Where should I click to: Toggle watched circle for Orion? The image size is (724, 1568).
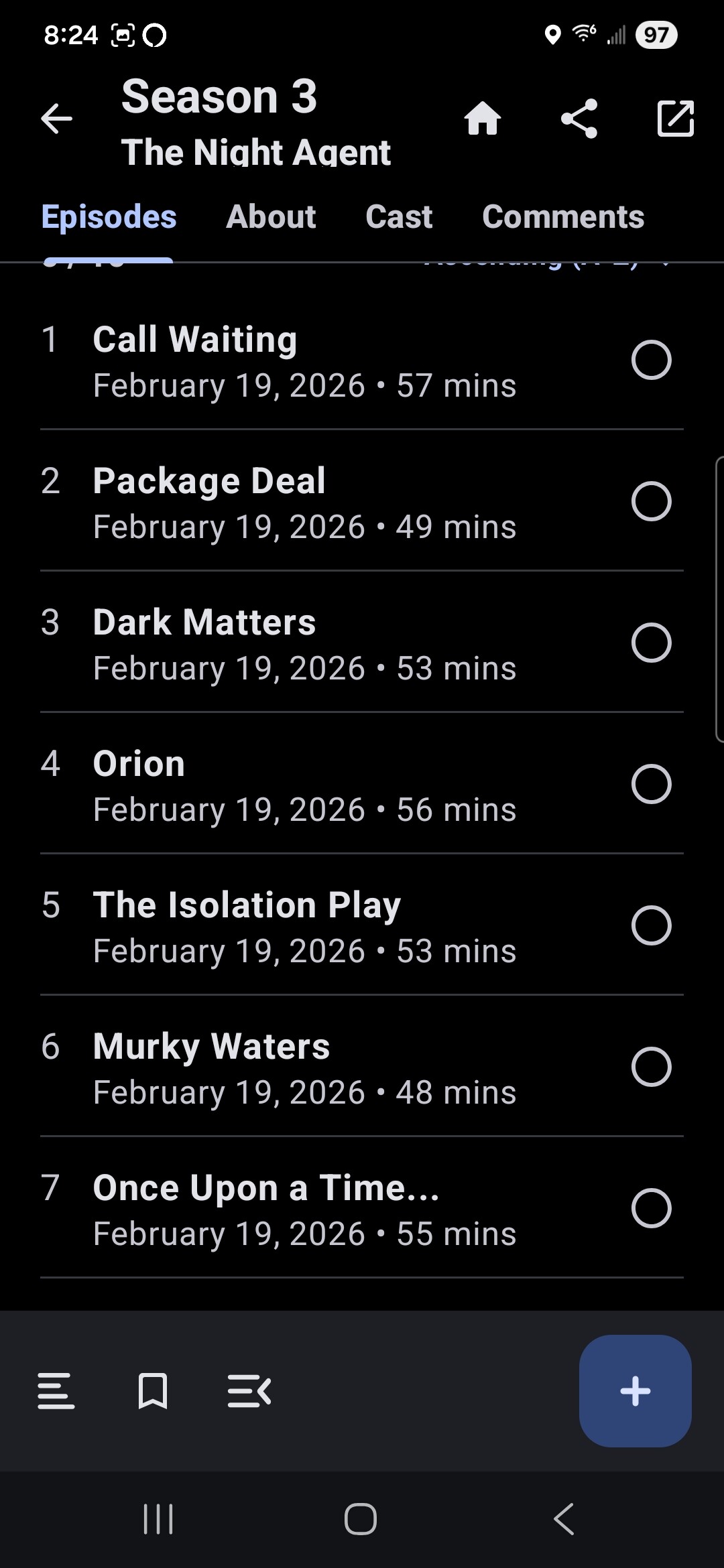pyautogui.click(x=651, y=784)
